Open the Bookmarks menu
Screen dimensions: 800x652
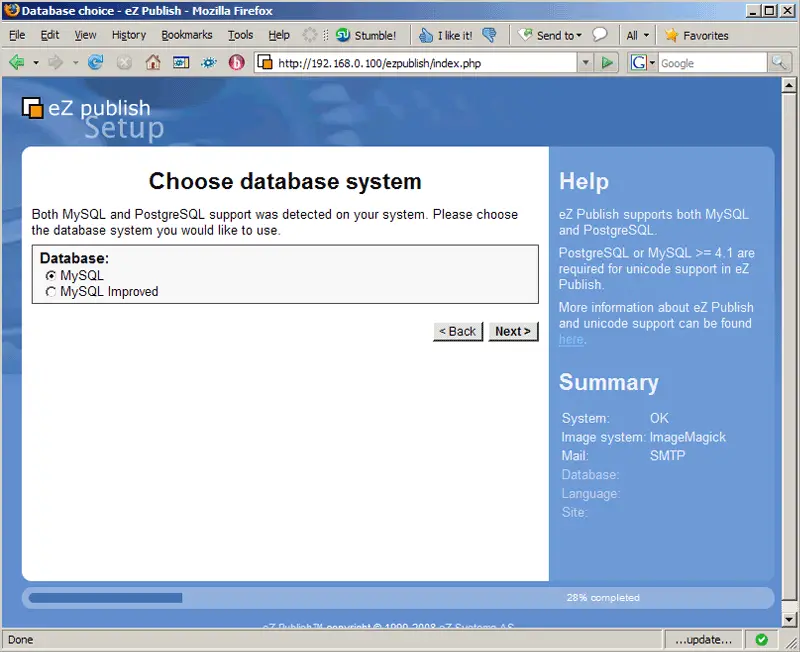pos(187,35)
